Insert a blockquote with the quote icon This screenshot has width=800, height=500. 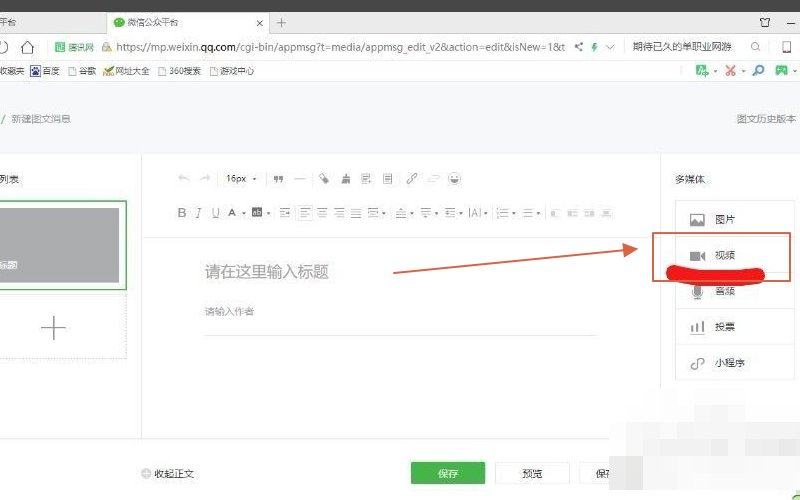point(278,179)
